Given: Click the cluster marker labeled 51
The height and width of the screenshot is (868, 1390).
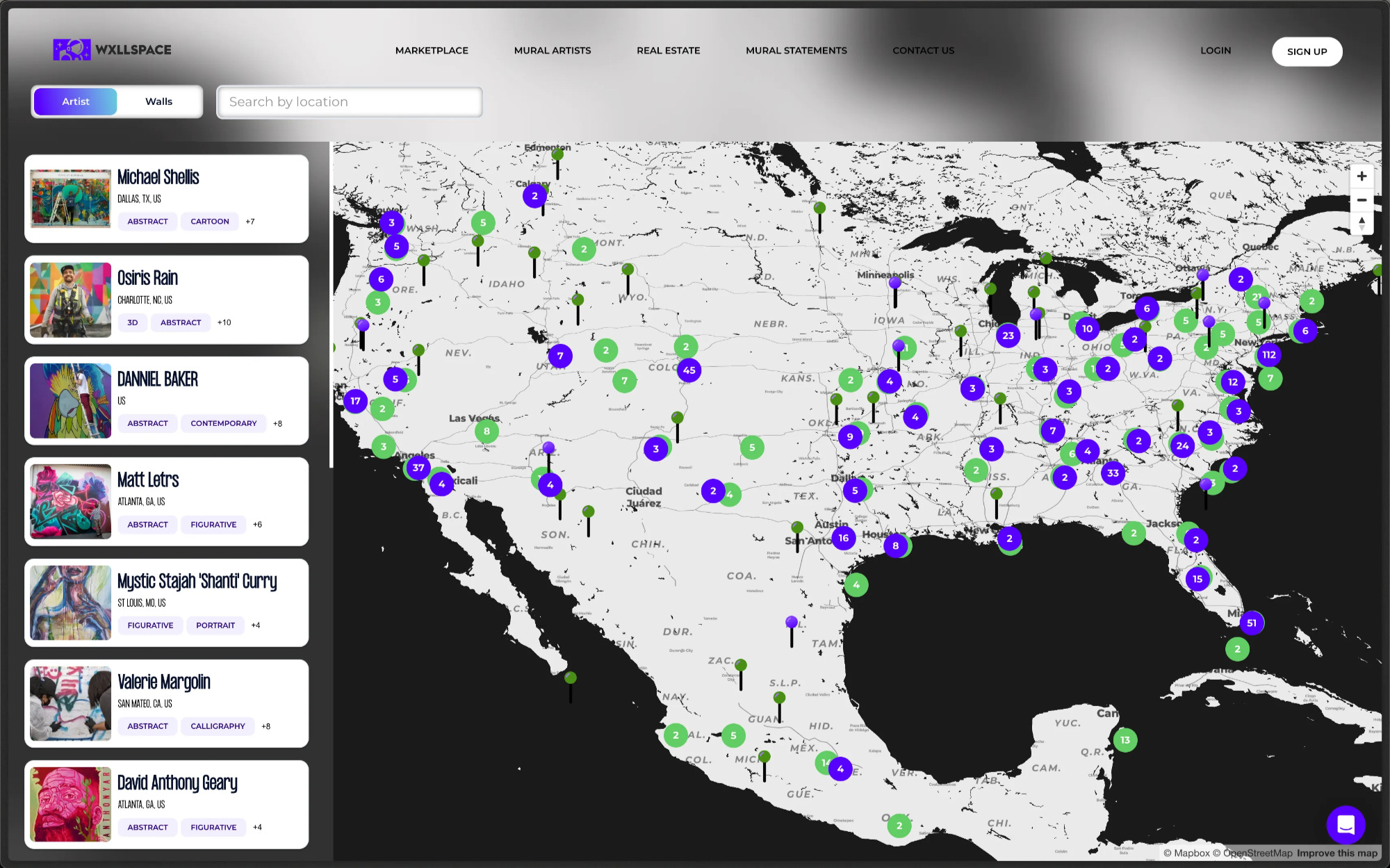Looking at the screenshot, I should (1252, 623).
